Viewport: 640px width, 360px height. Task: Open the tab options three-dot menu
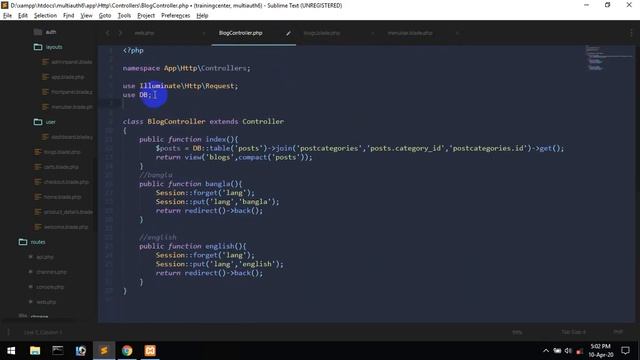click(631, 33)
